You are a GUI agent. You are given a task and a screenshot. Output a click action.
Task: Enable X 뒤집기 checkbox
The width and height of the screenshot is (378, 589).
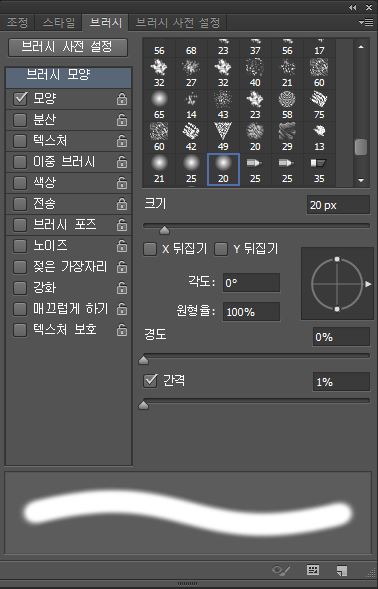pyautogui.click(x=150, y=249)
